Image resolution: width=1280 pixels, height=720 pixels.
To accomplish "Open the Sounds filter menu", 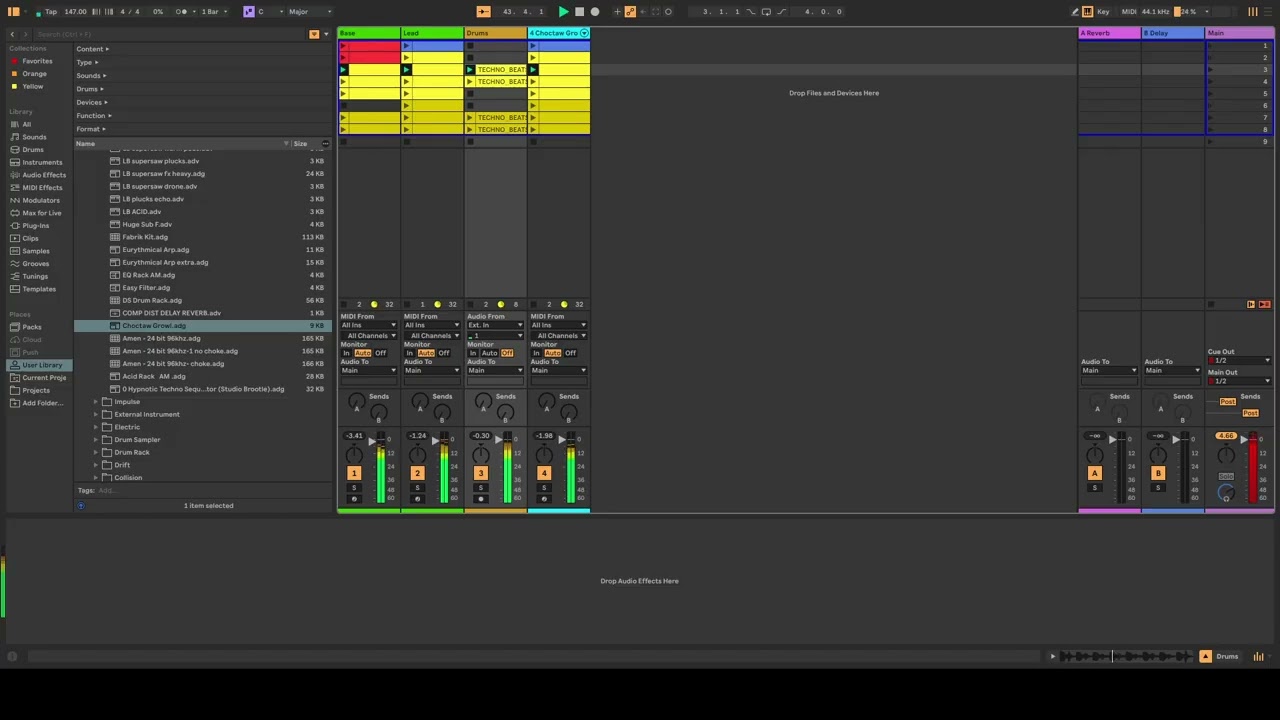I will pos(91,76).
